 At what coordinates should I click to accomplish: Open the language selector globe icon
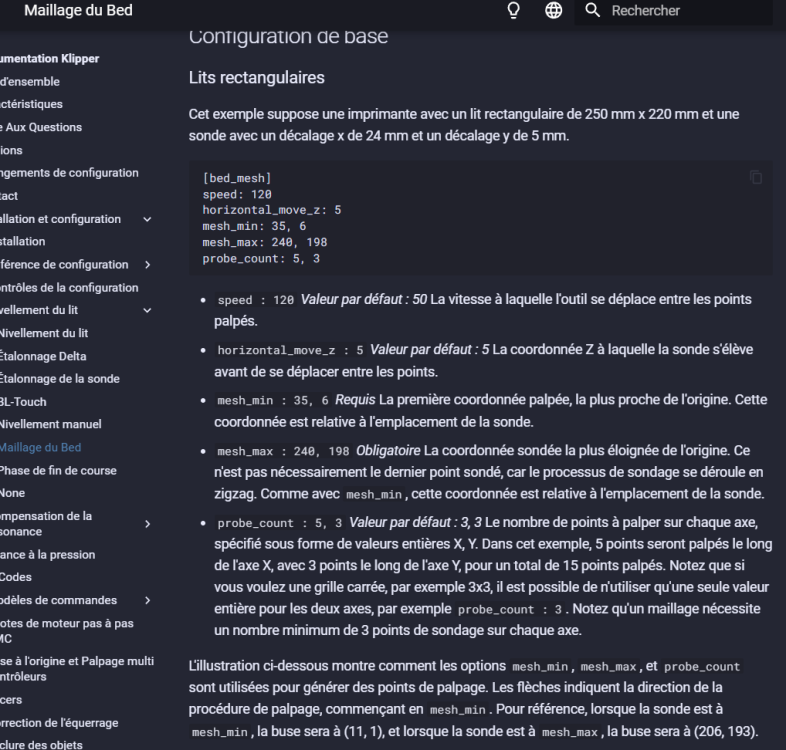552,11
